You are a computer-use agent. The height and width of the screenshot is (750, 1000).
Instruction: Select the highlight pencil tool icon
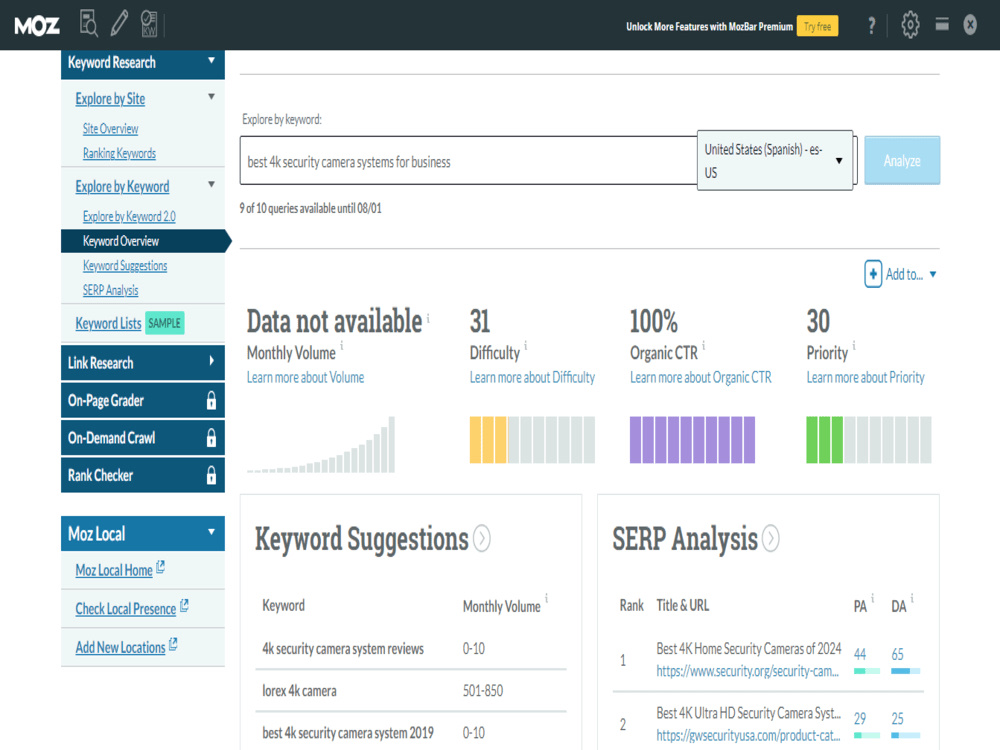(119, 24)
